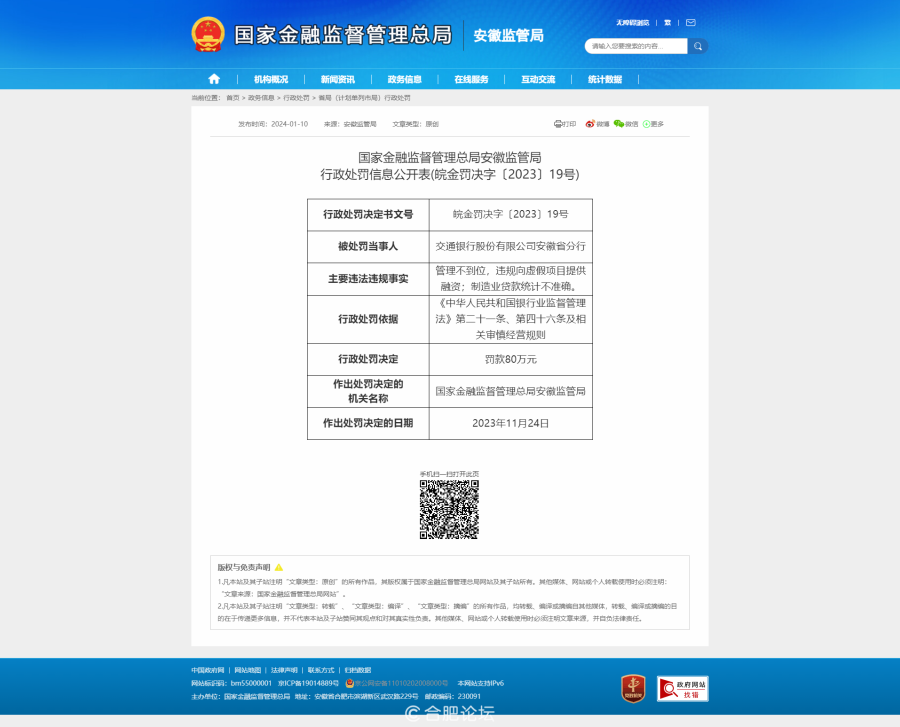Click the home icon in navigation bar
The width and height of the screenshot is (900, 727).
pos(214,79)
